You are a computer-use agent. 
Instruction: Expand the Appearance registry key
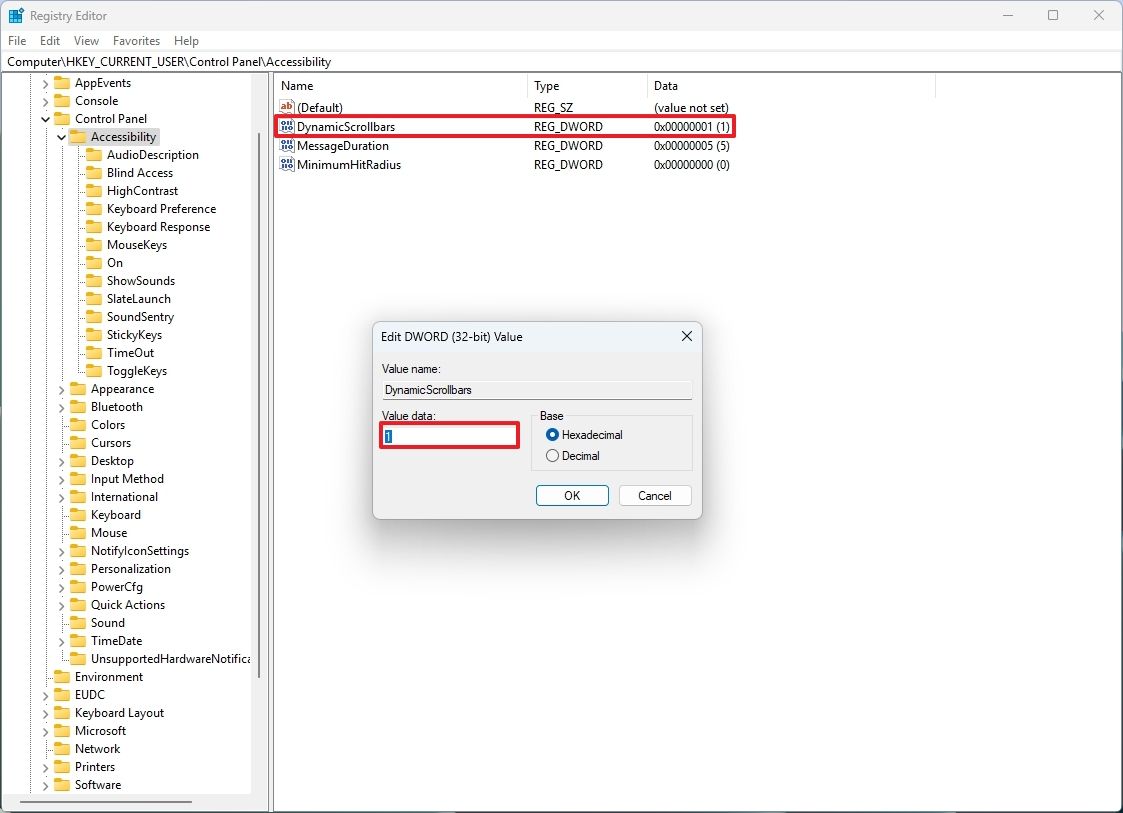(x=61, y=388)
